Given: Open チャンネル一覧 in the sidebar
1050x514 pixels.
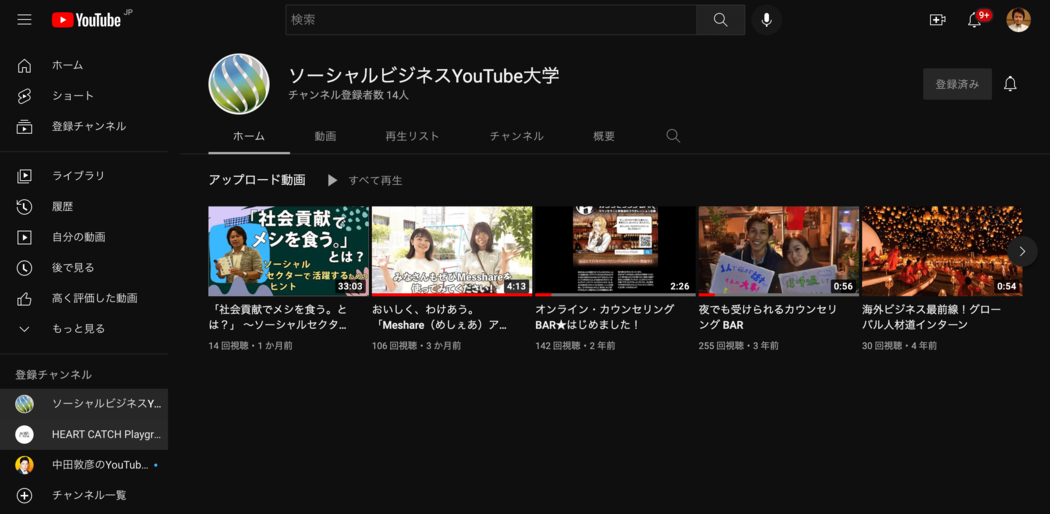Looking at the screenshot, I should coord(88,495).
